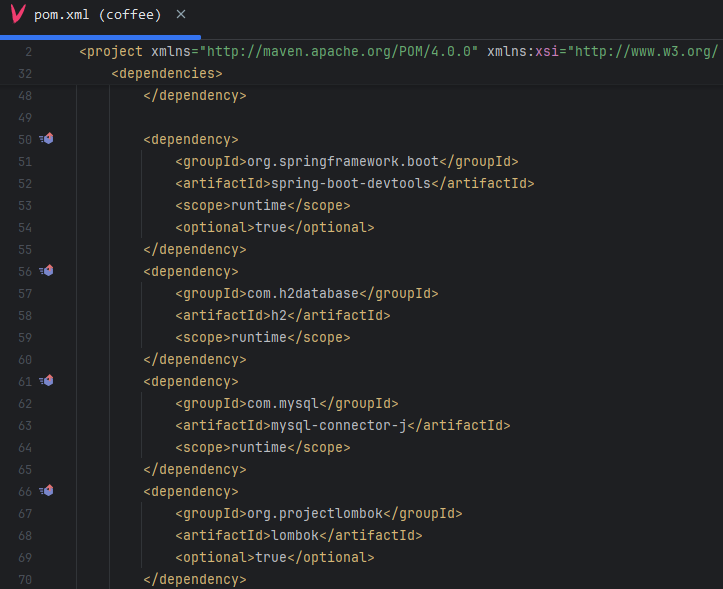Click com.h2database groupId text
The image size is (723, 589).
coord(303,293)
